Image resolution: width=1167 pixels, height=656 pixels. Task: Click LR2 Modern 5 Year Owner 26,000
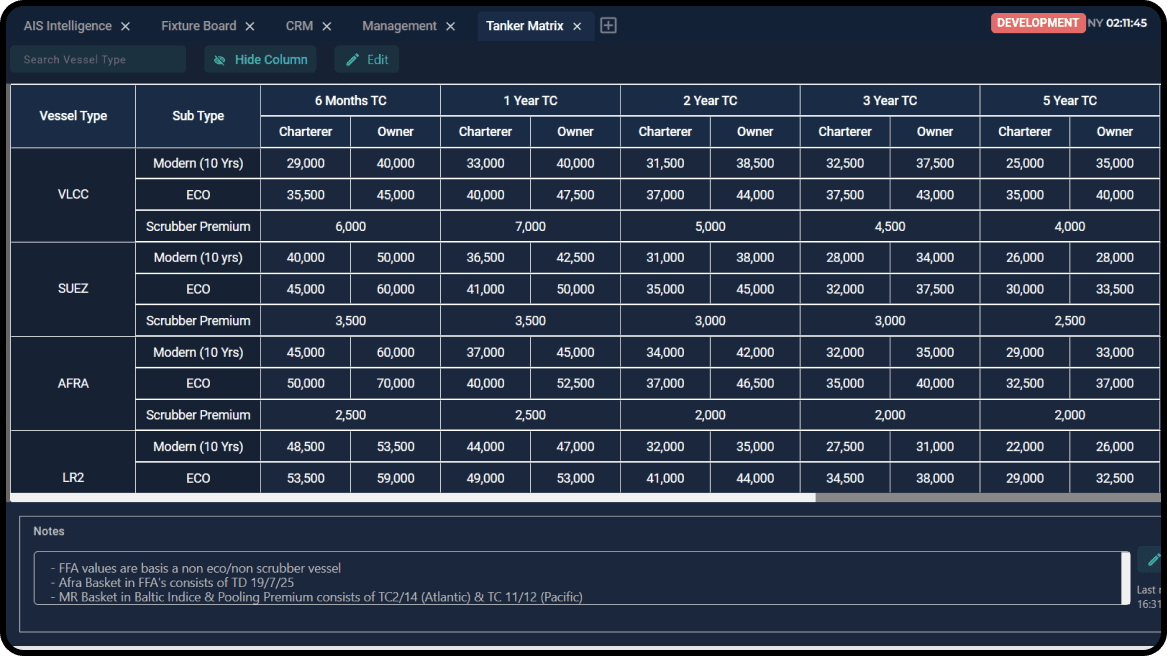[1114, 447]
